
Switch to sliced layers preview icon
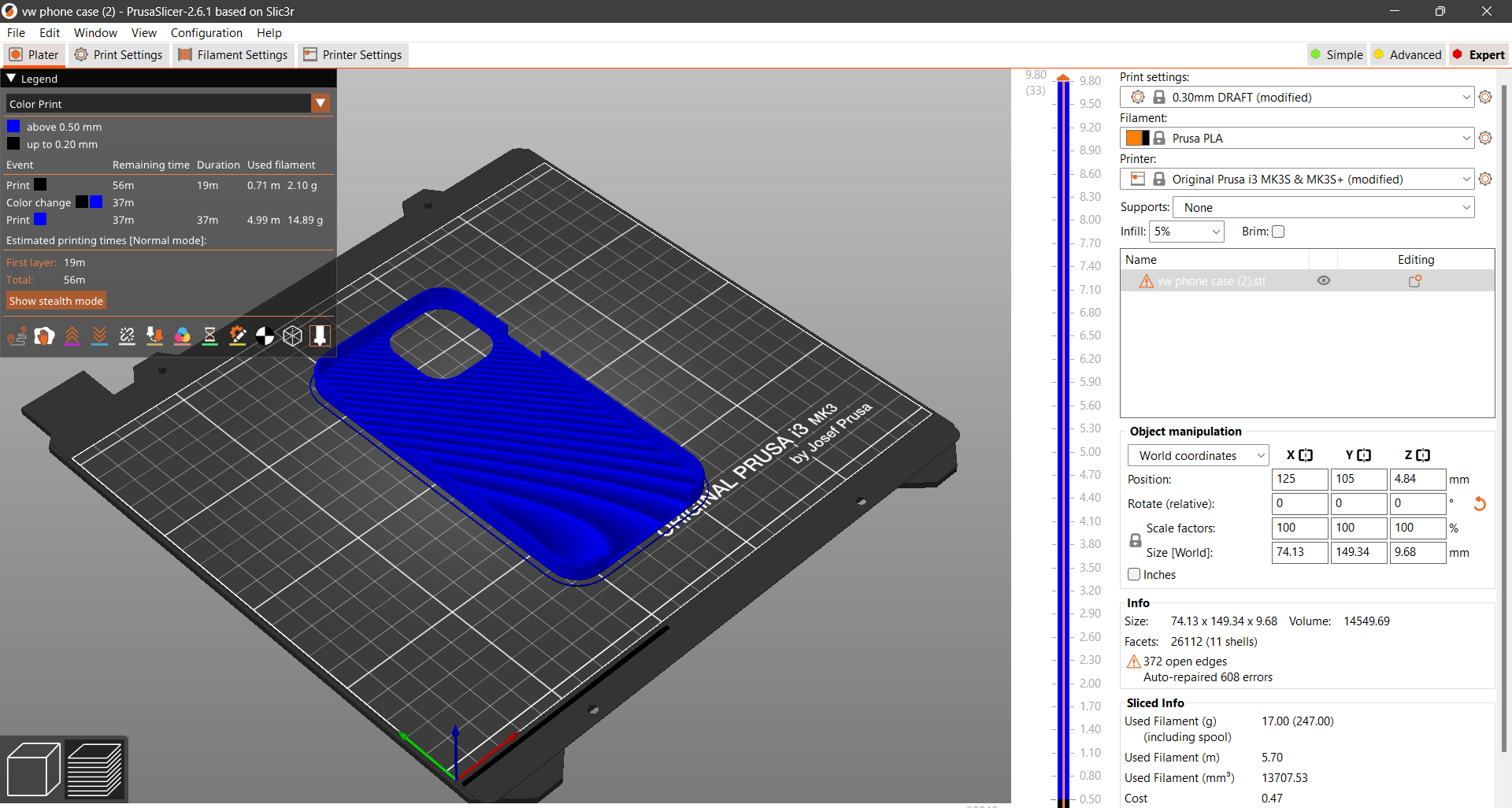(94, 769)
